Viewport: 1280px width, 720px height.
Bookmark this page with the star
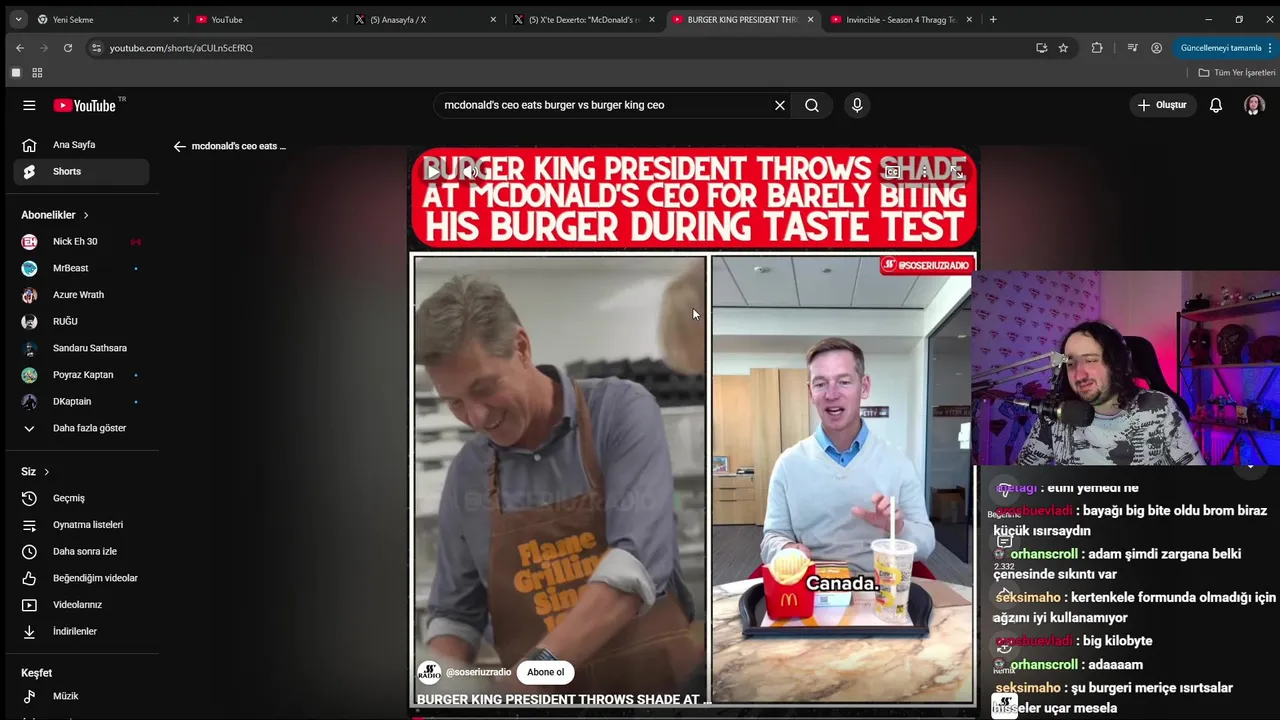[1063, 48]
